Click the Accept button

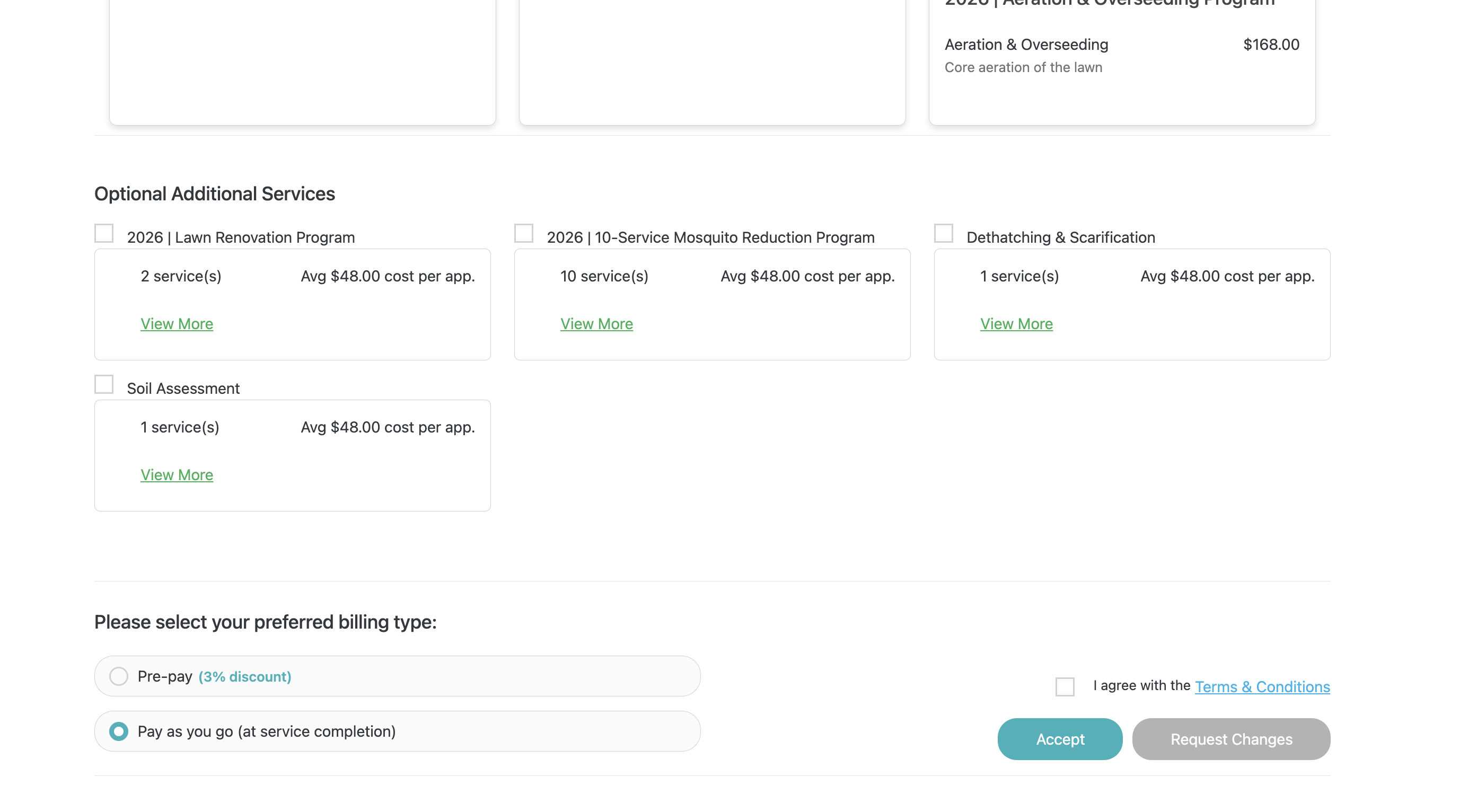(x=1060, y=739)
